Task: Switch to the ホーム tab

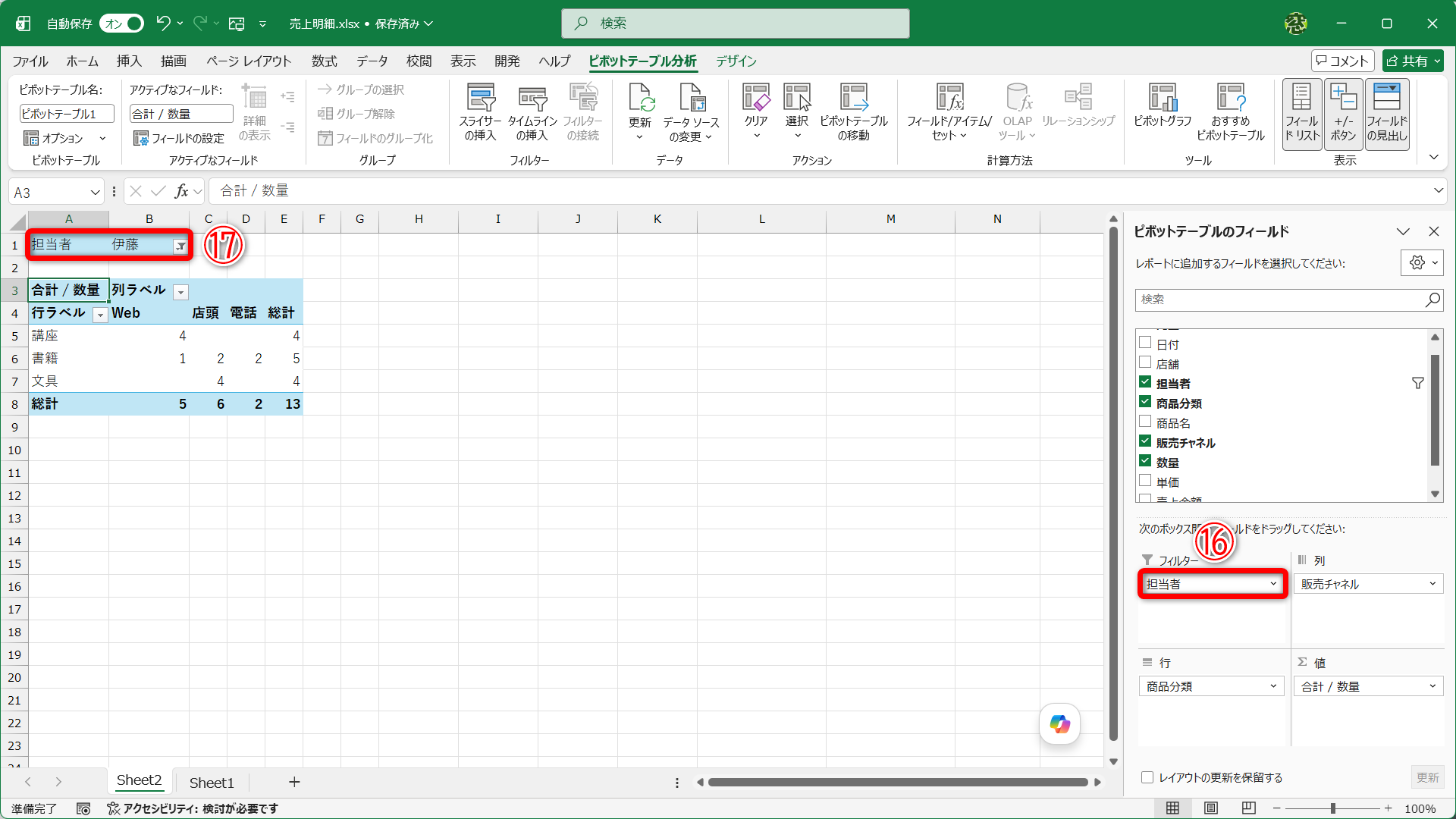Action: click(82, 61)
